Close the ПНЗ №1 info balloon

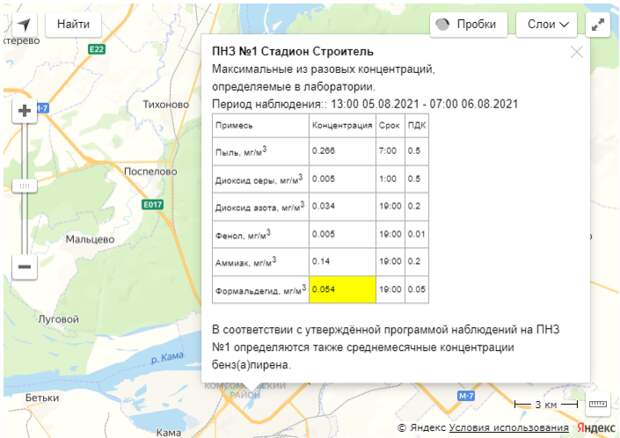576,52
